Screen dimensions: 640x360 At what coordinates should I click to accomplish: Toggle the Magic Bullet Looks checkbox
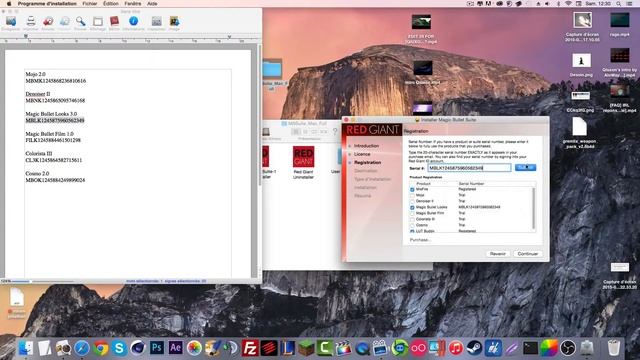point(412,207)
